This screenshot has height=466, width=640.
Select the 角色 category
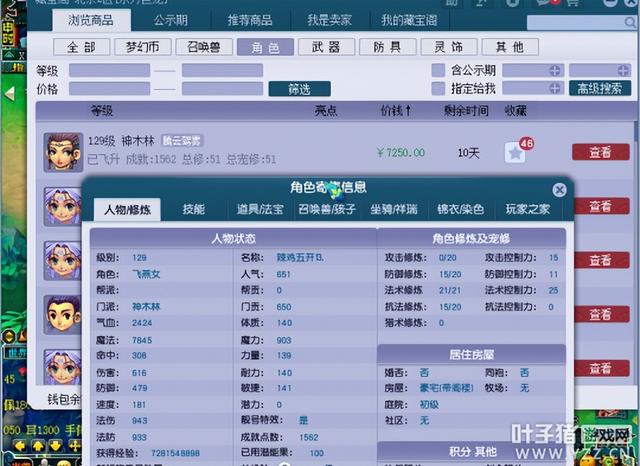(265, 47)
